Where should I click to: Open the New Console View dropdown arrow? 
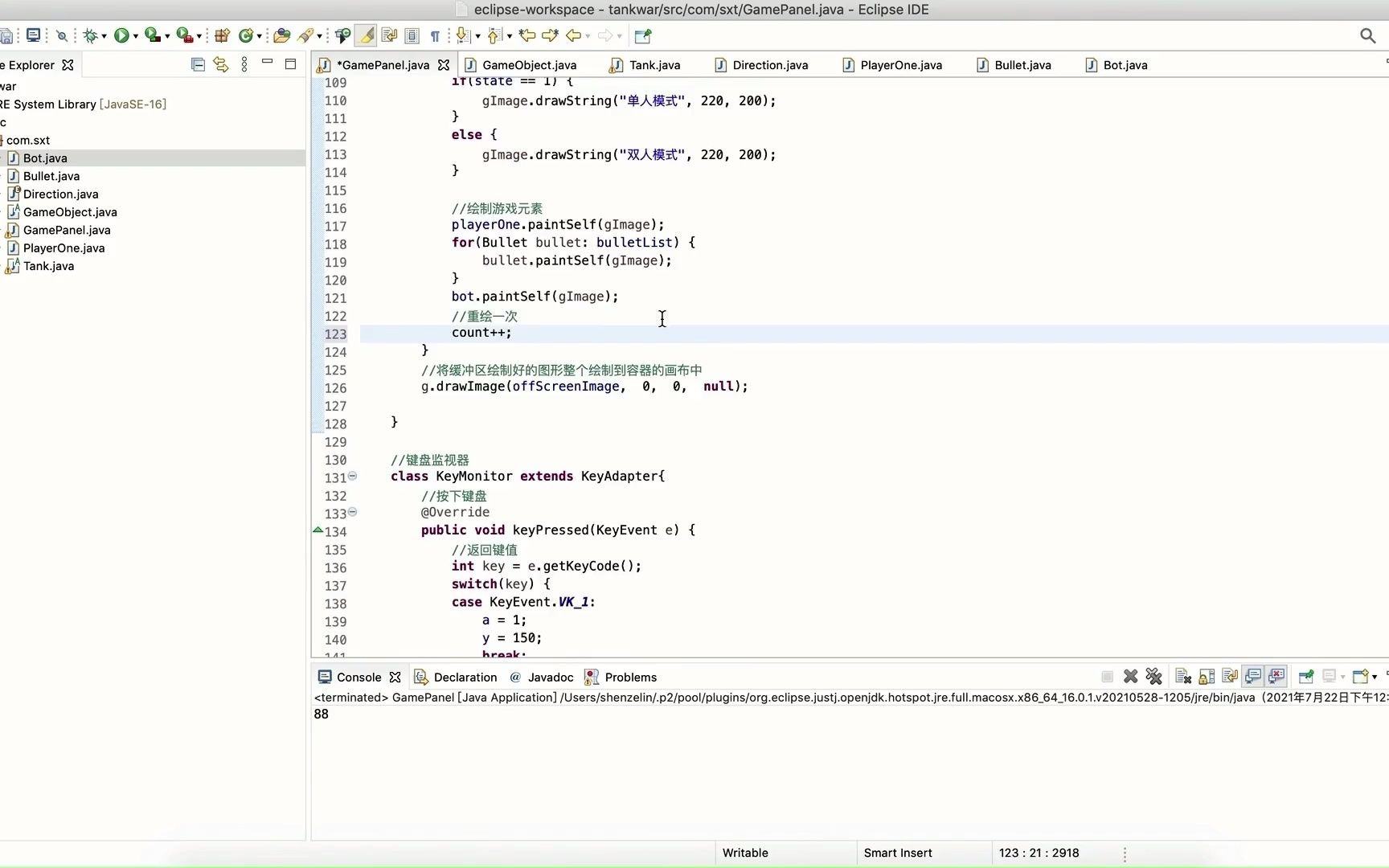(x=1375, y=677)
